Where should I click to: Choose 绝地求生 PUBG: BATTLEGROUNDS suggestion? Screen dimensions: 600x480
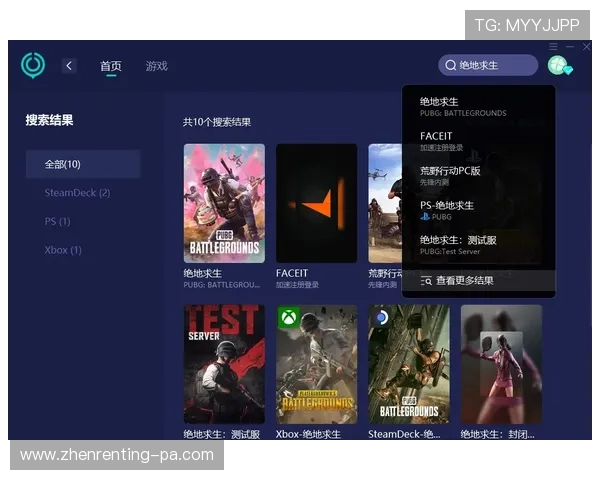pos(478,107)
